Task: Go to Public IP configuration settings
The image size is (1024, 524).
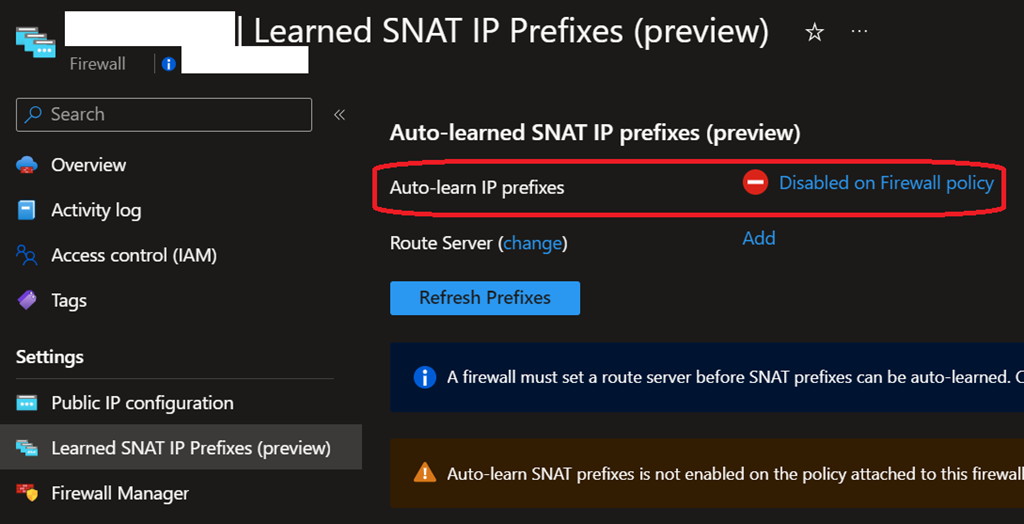Action: pos(142,403)
